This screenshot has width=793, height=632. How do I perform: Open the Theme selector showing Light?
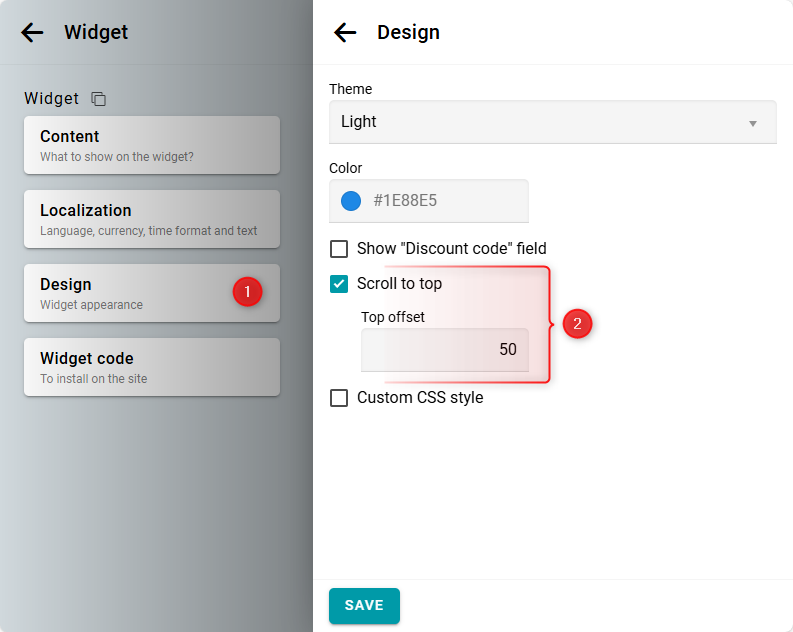[x=552, y=122]
